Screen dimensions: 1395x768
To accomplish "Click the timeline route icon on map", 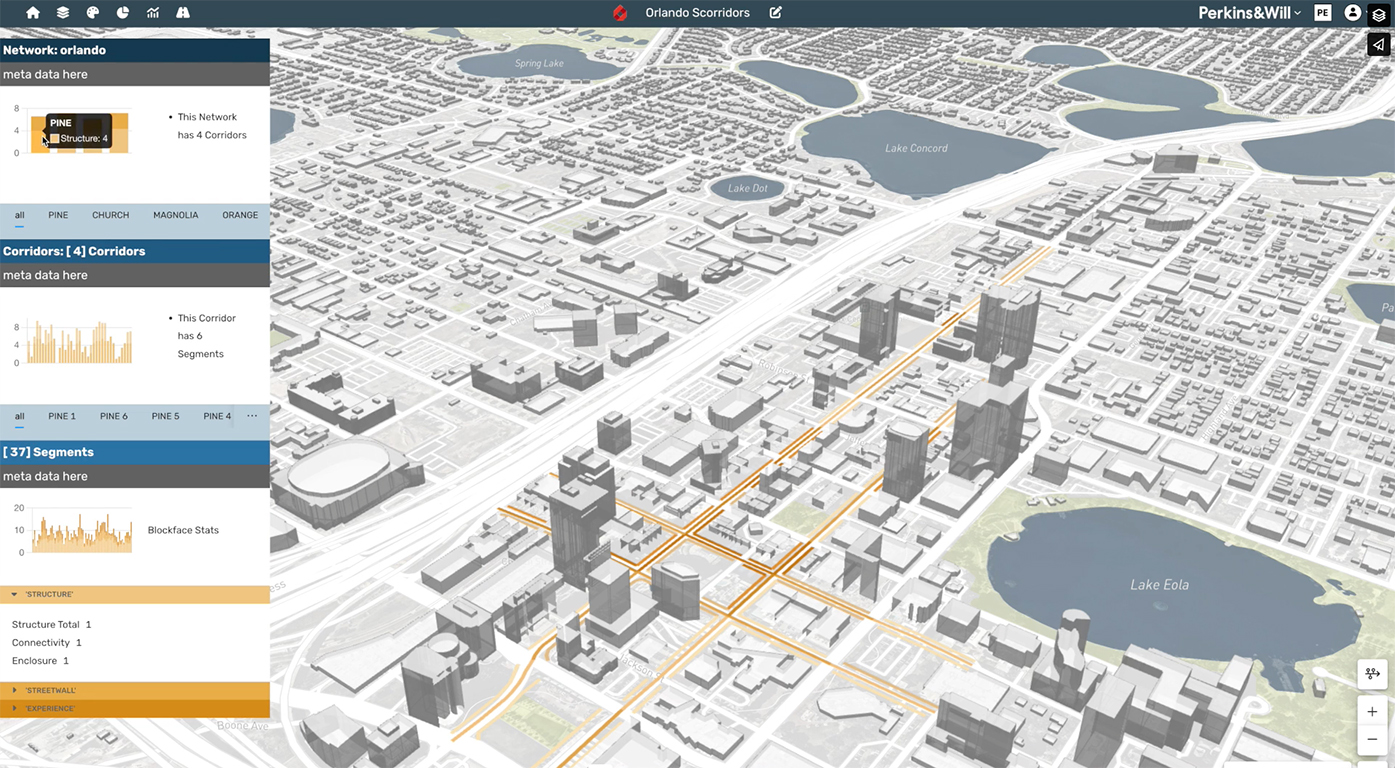I will tap(1371, 675).
